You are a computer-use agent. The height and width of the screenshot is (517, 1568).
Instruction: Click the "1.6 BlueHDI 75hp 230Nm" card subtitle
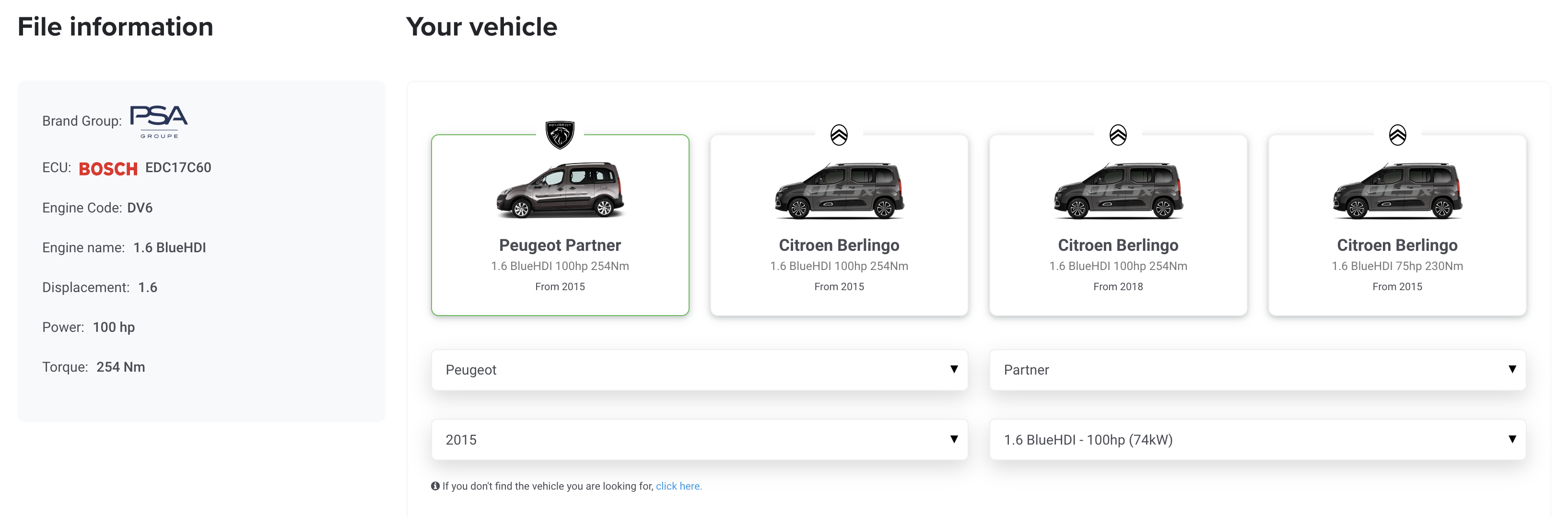(x=1397, y=266)
